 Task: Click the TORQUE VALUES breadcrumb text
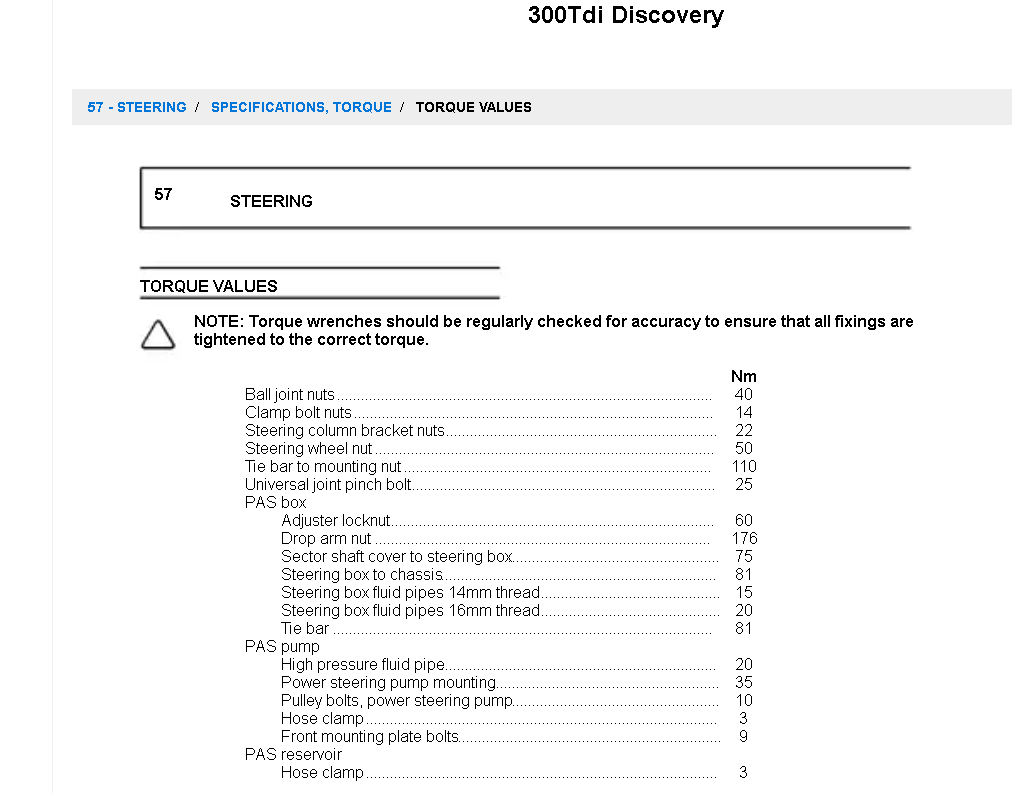tap(474, 107)
